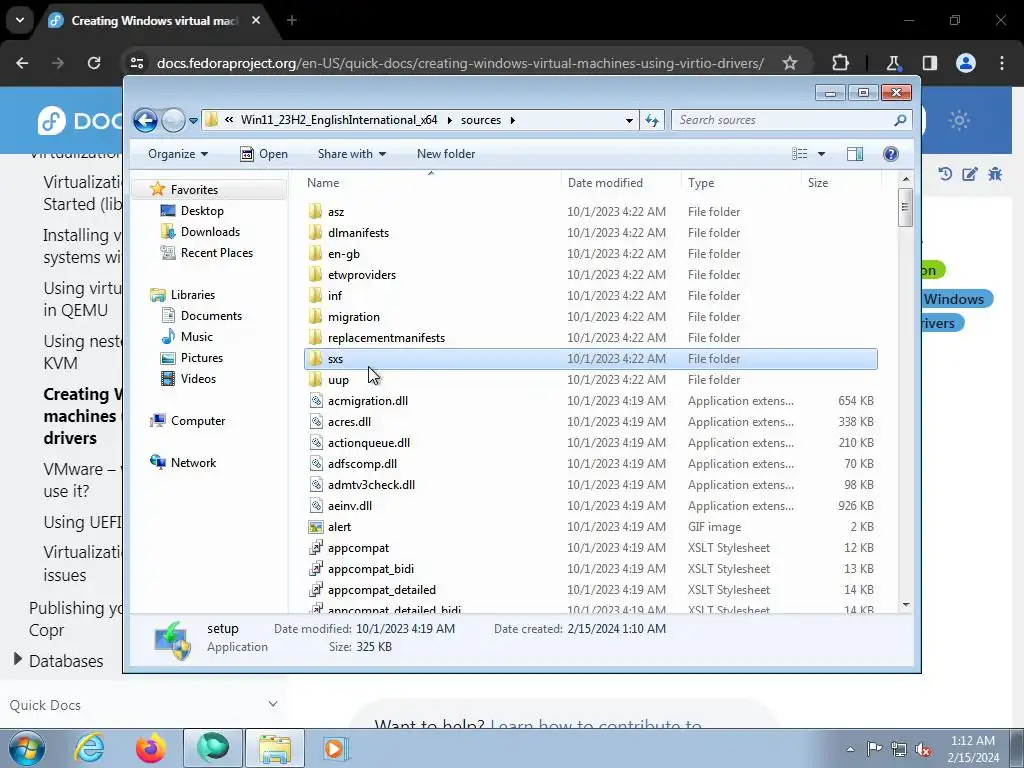
Task: Open the browser extensions puzzle icon
Action: pos(840,63)
